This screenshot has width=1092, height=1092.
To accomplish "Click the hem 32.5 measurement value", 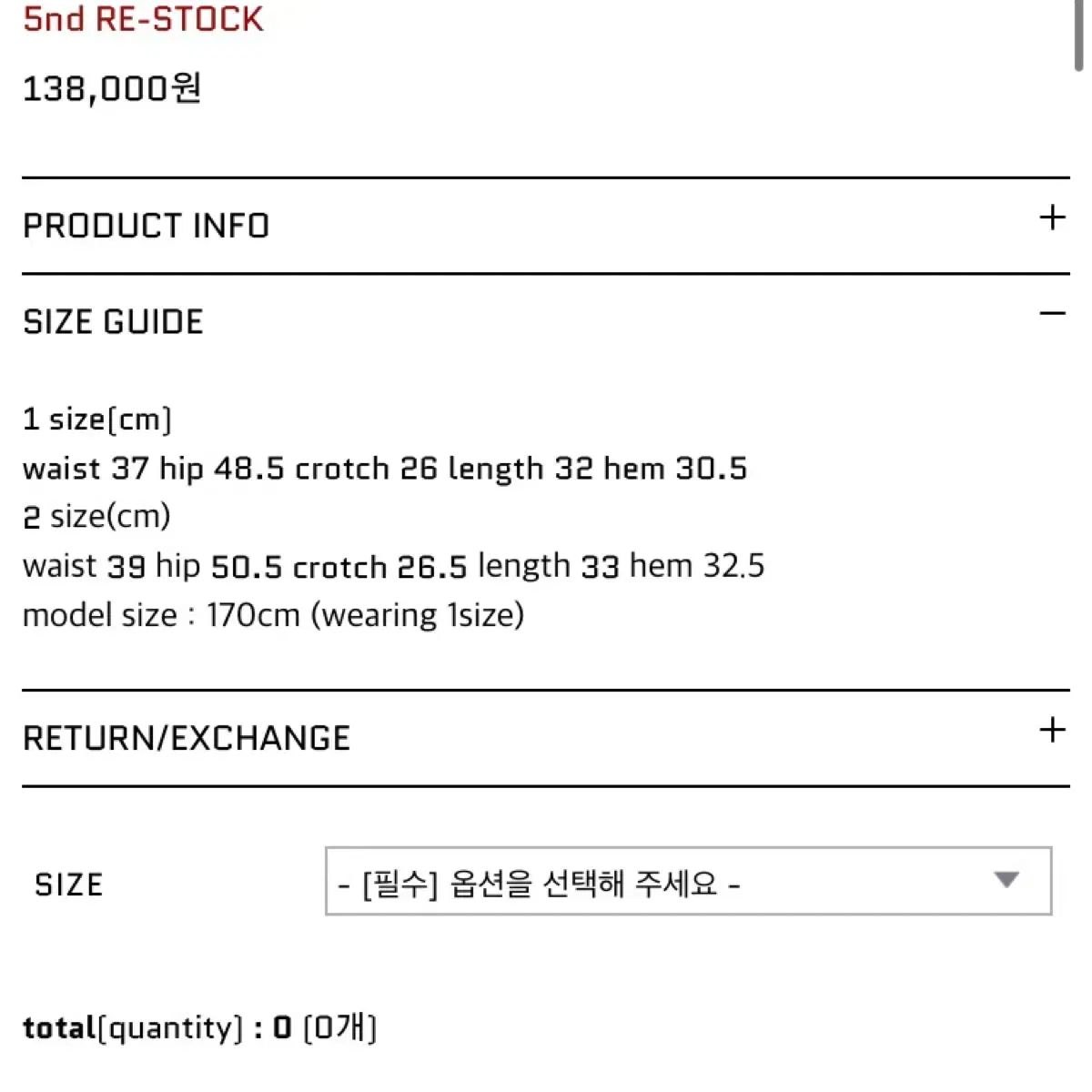I will tap(697, 566).
